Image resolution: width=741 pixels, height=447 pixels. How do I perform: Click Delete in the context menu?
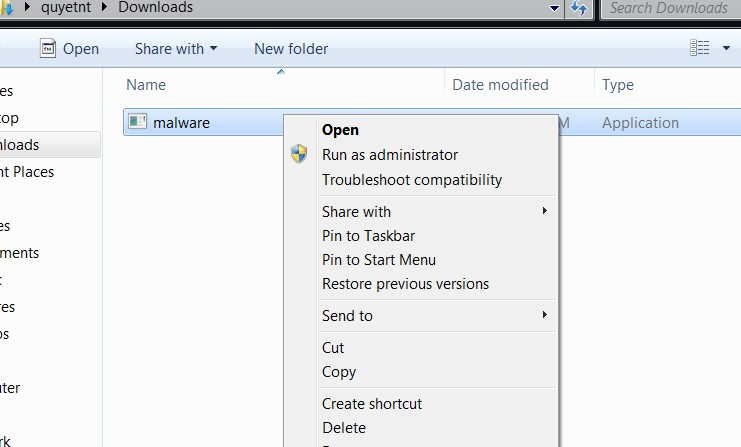[x=344, y=428]
